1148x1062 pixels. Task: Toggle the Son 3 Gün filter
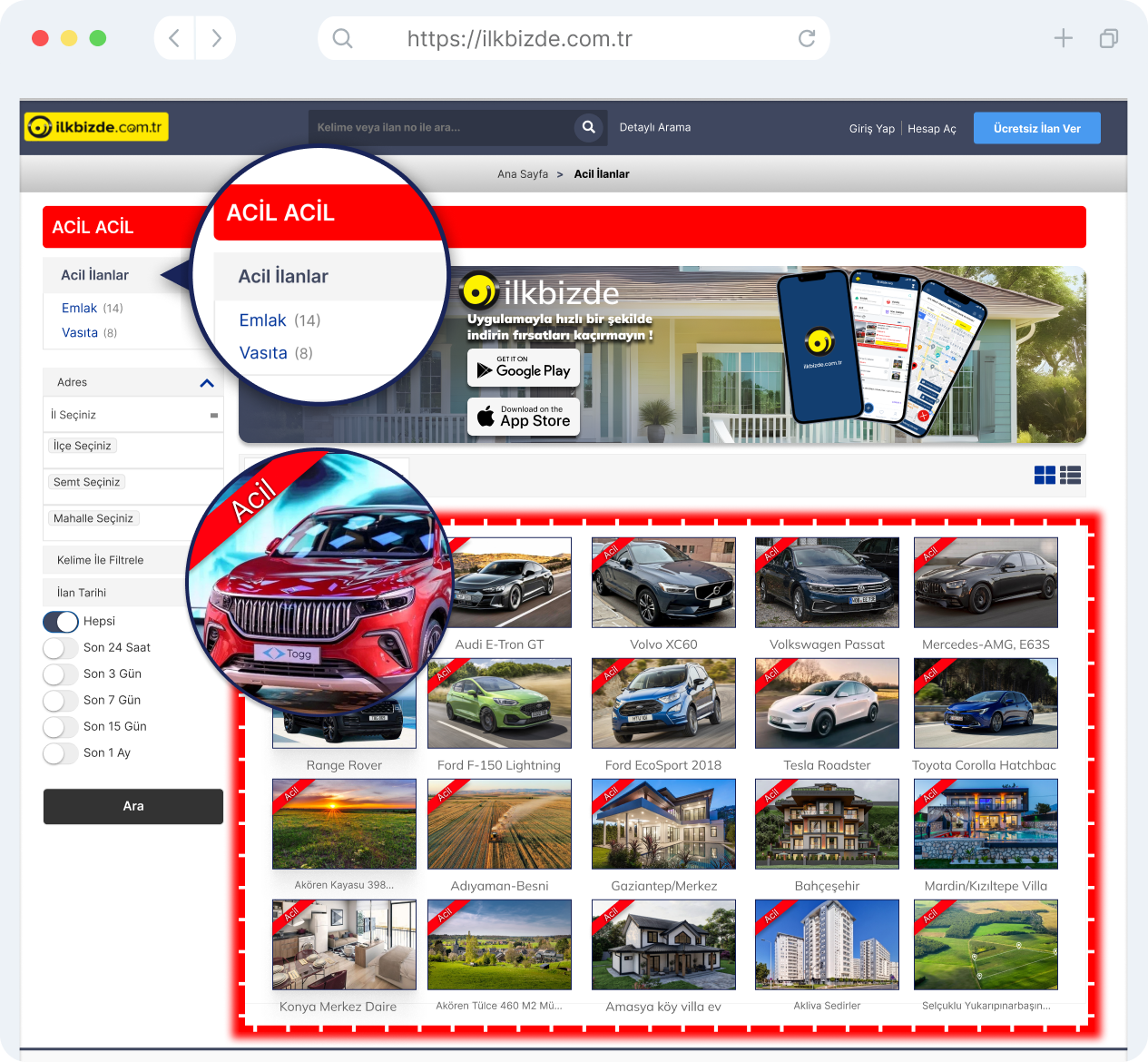pos(61,674)
